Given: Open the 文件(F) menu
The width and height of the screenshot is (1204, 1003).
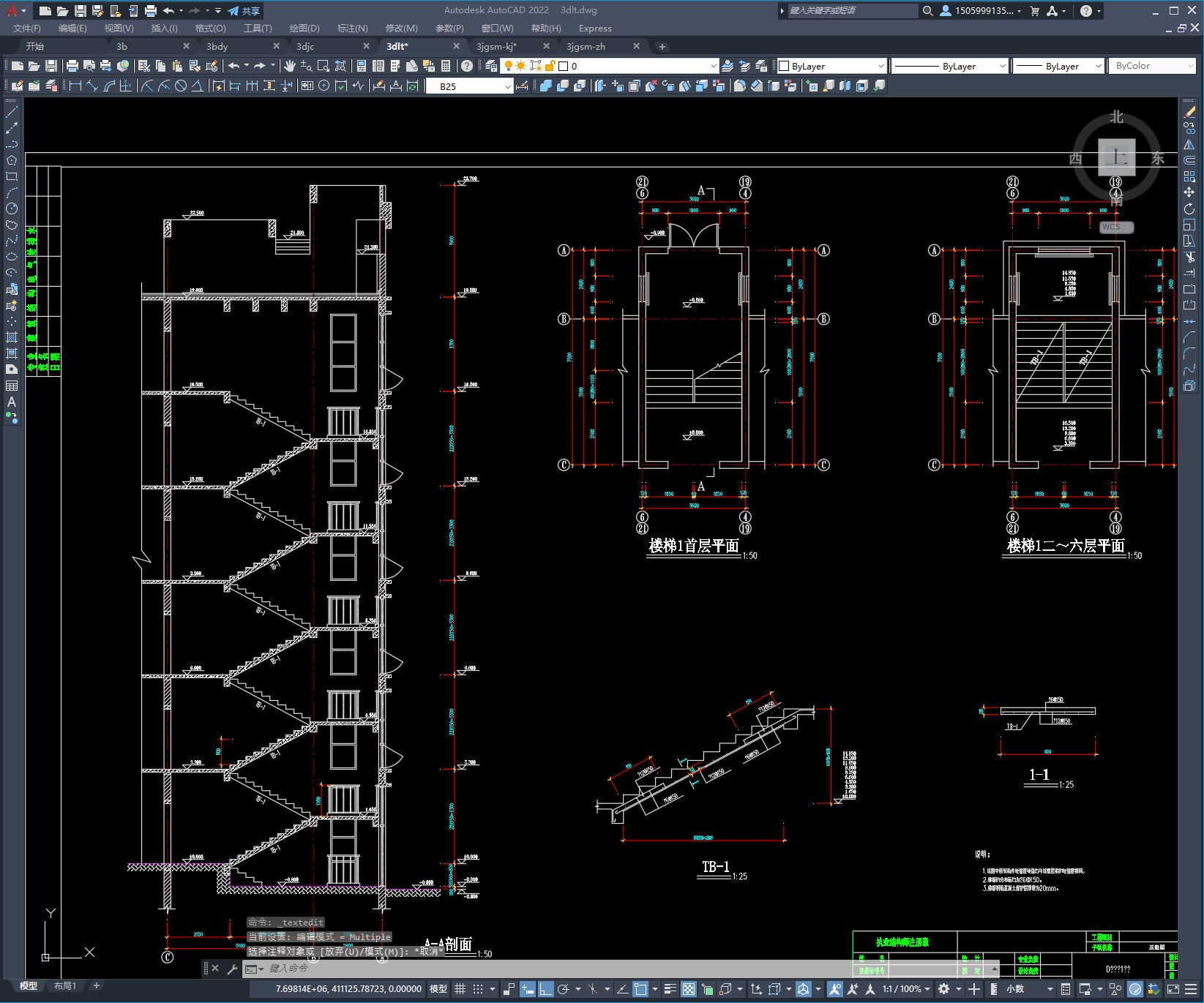Looking at the screenshot, I should [x=27, y=29].
